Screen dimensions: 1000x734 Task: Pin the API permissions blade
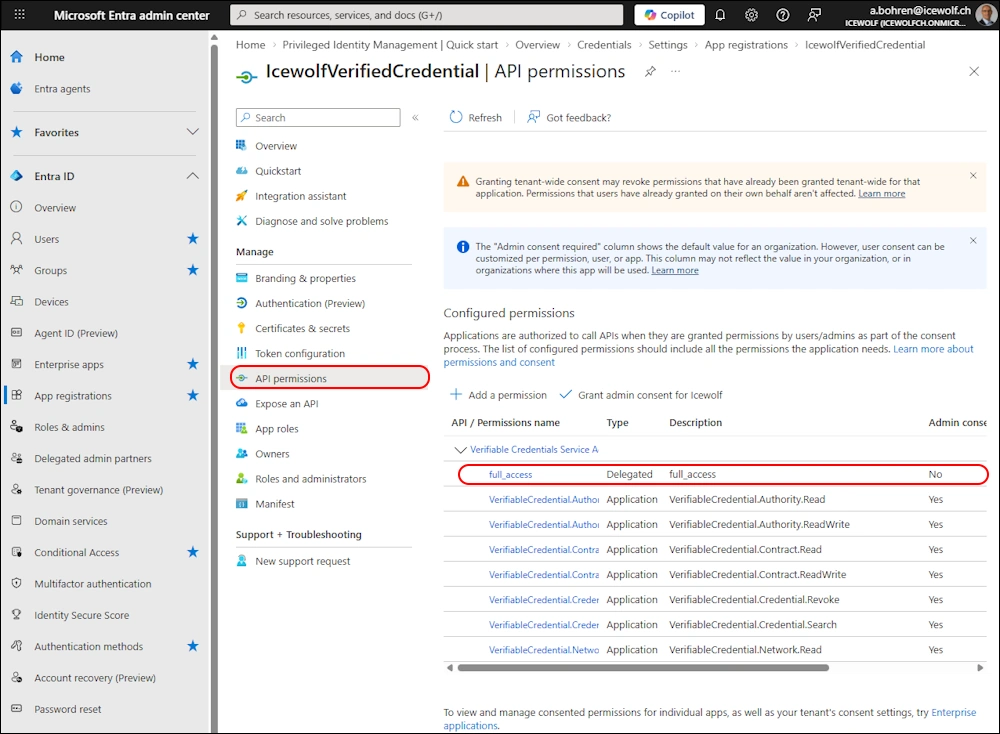[650, 72]
